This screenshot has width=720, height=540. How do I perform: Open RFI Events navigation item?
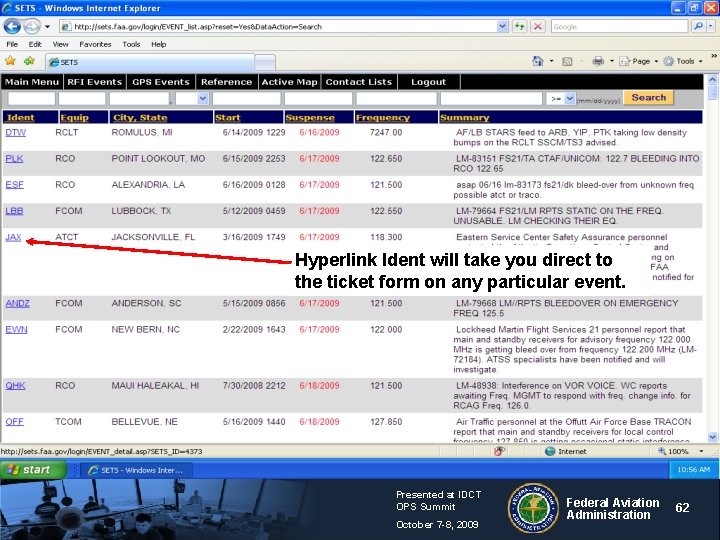pos(95,82)
